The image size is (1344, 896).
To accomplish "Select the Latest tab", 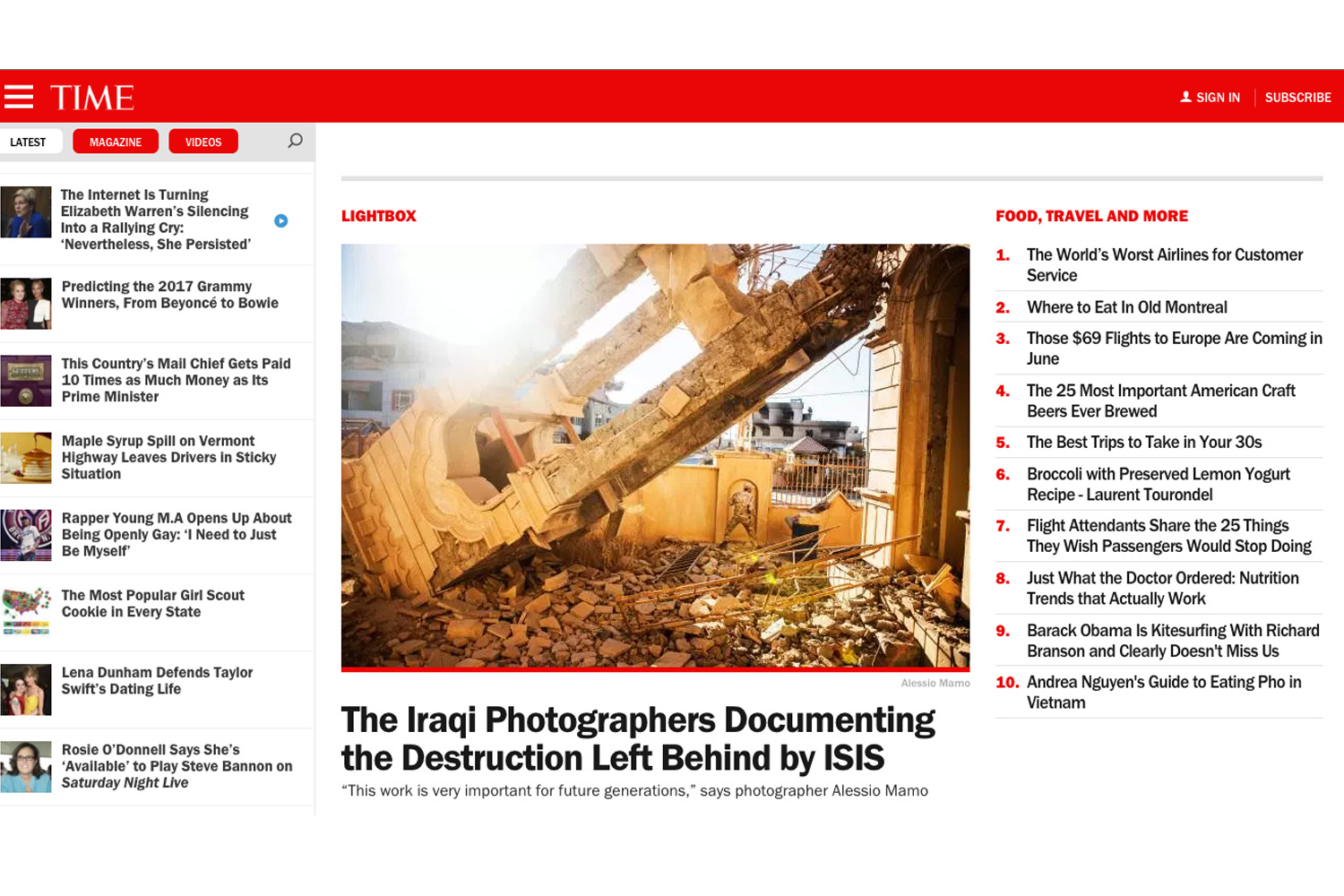I will pyautogui.click(x=28, y=142).
